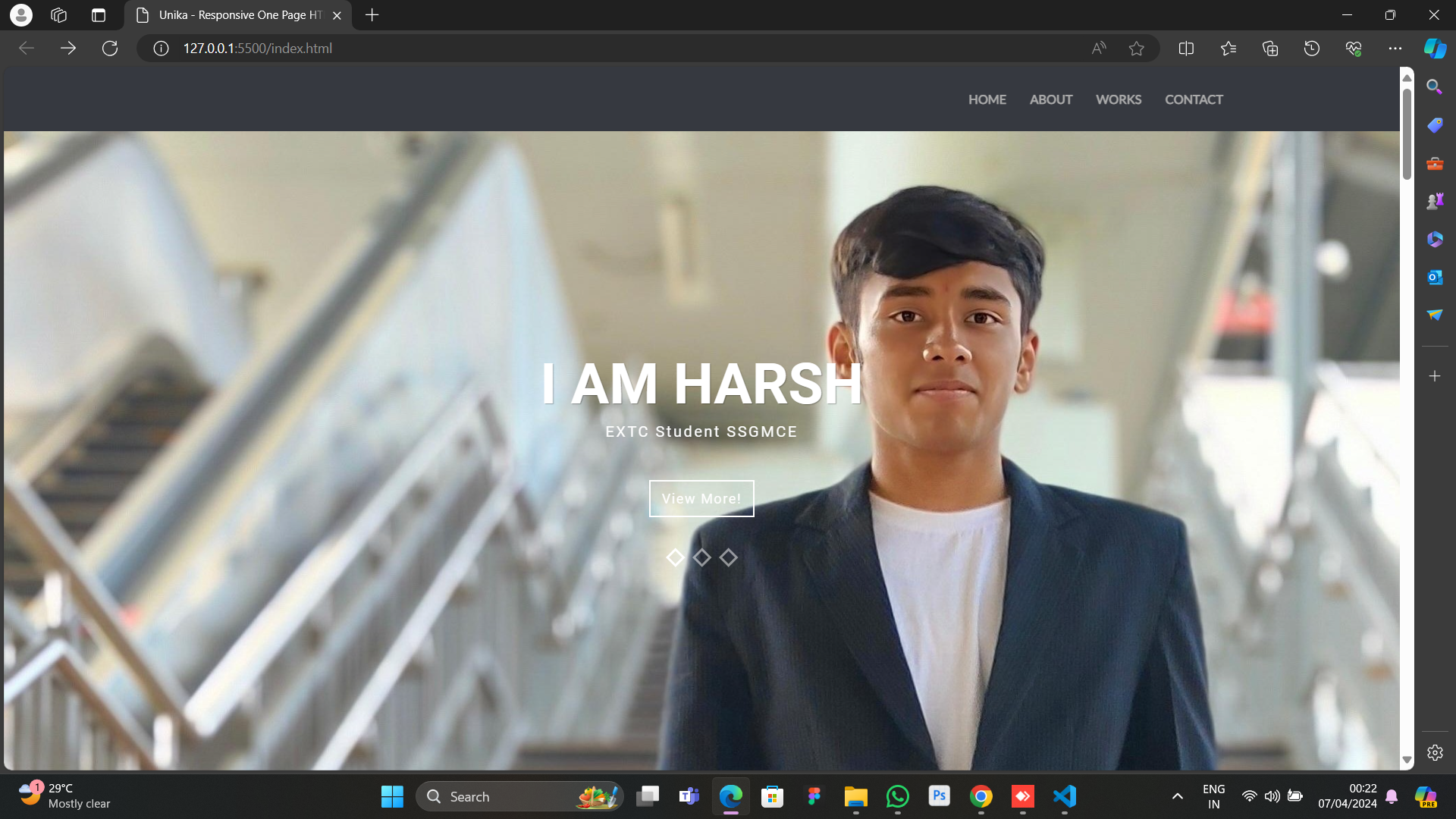Image resolution: width=1456 pixels, height=819 pixels.
Task: Click the View More! button
Action: 701,499
